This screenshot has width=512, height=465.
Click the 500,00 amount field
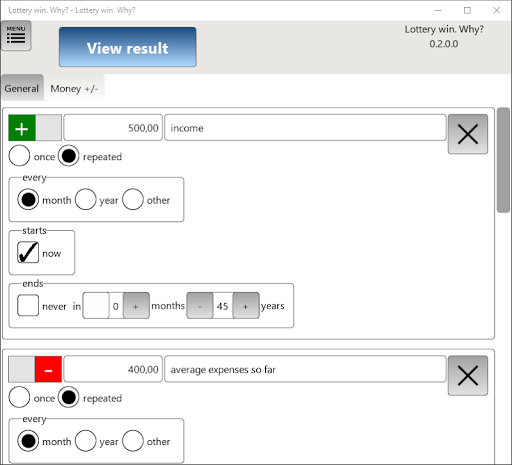pyautogui.click(x=113, y=128)
